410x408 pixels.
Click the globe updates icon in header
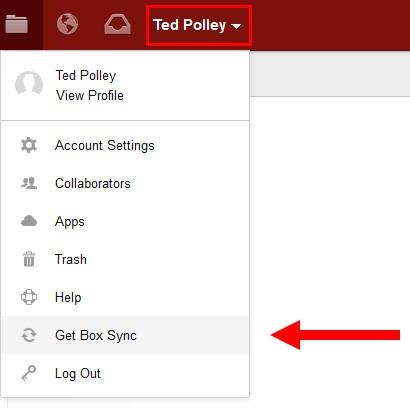point(67,24)
